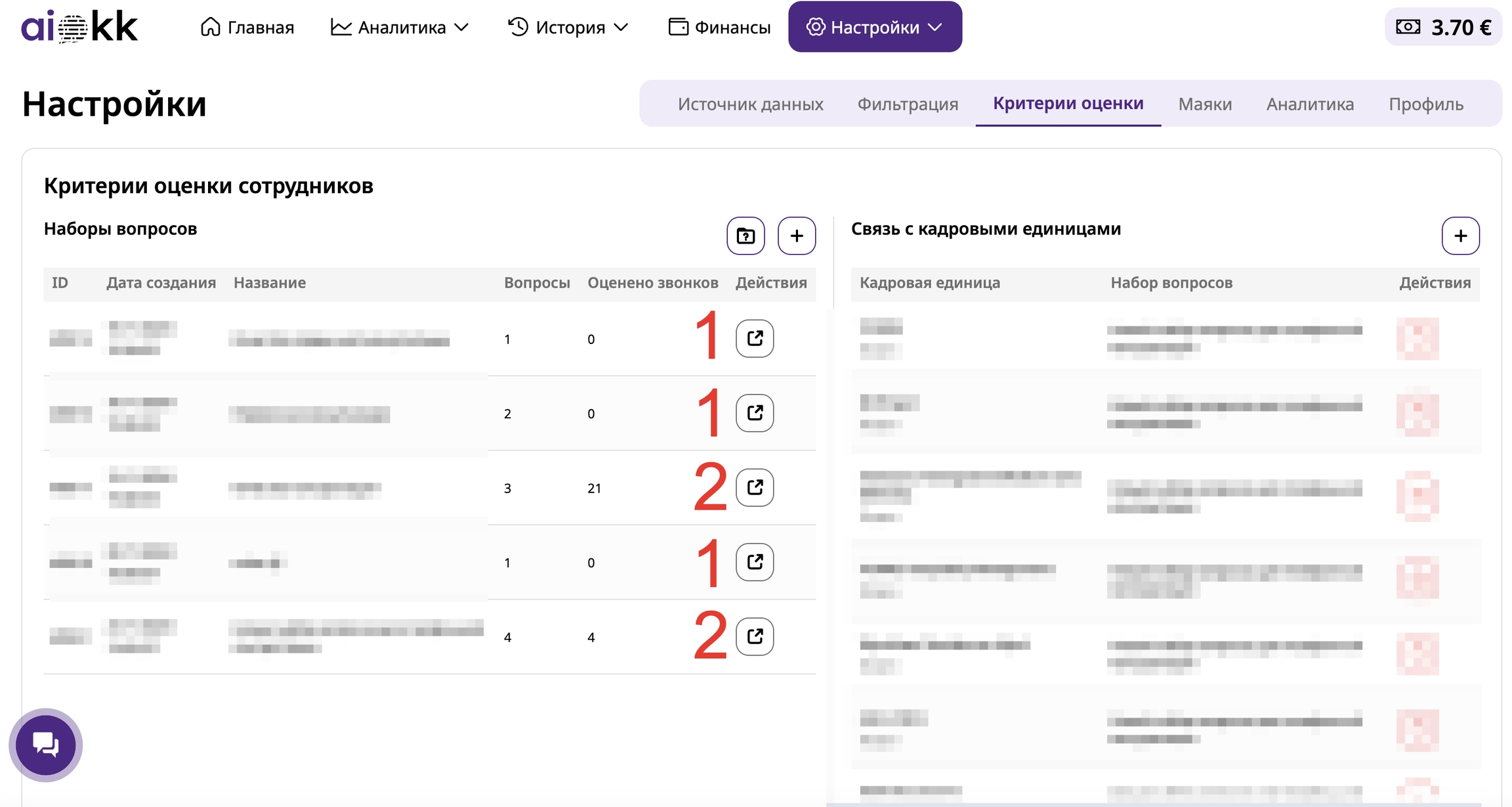Switch to the Источник данных tab
The height and width of the screenshot is (807, 1512).
coord(750,104)
